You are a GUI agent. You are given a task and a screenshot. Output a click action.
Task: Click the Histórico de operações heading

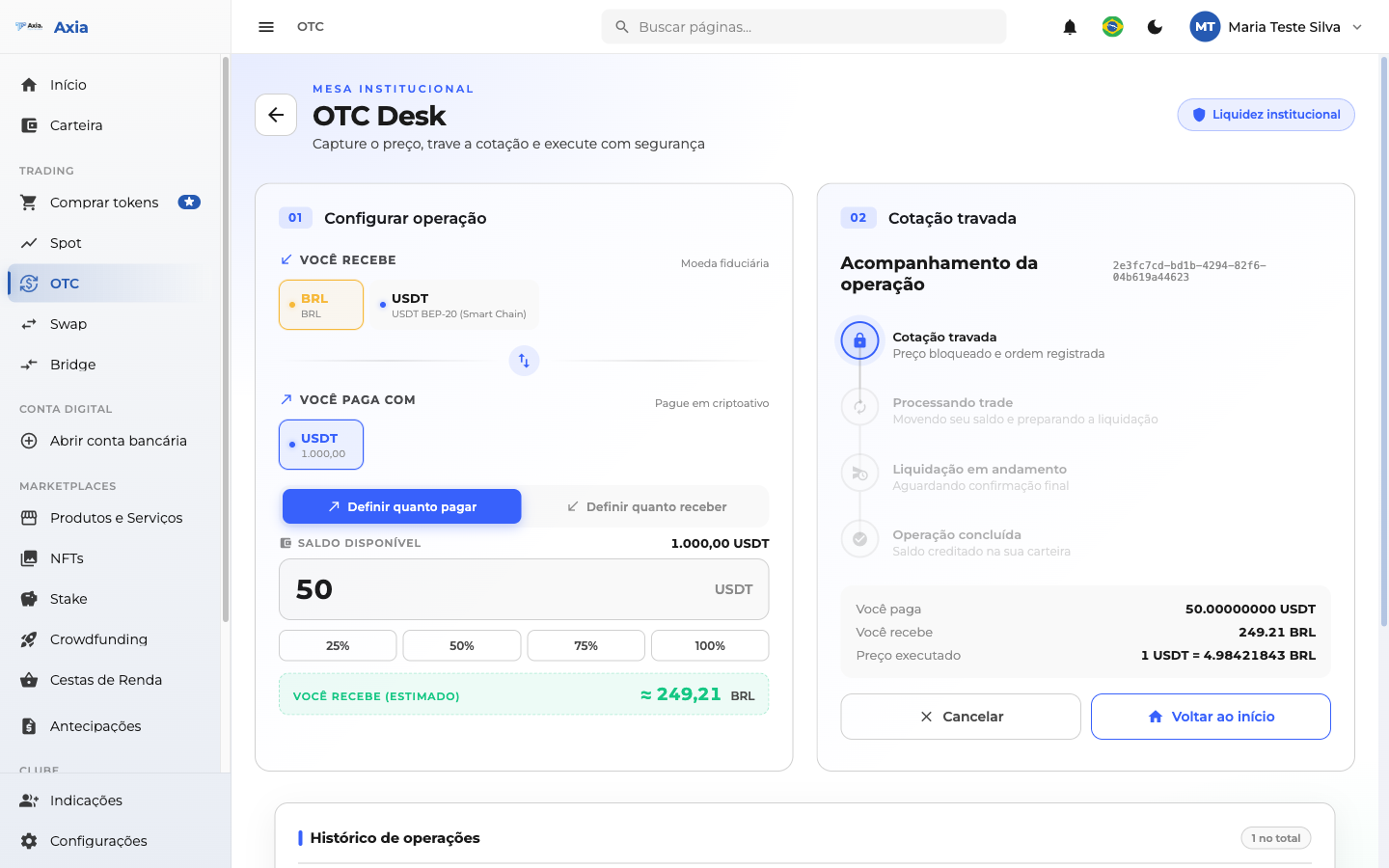click(395, 838)
